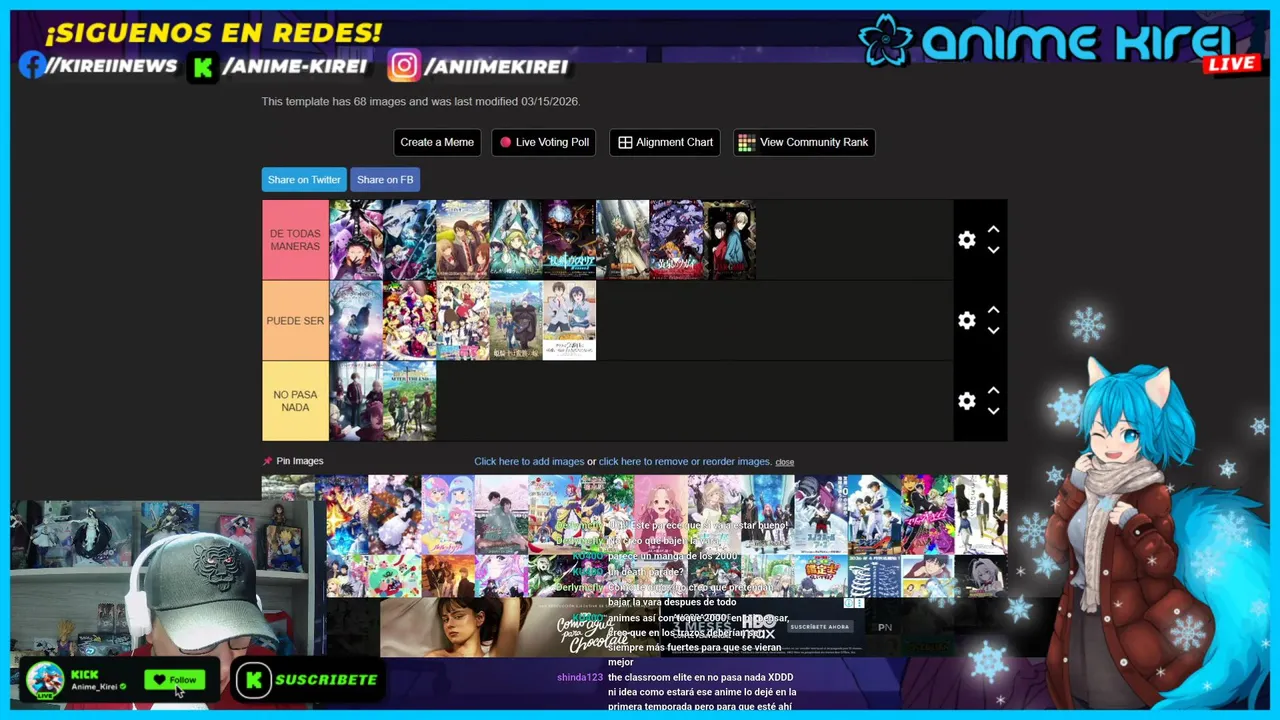1280x720 pixels.
Task: Move PUEDE SER tier down with arrow
Action: 993,330
